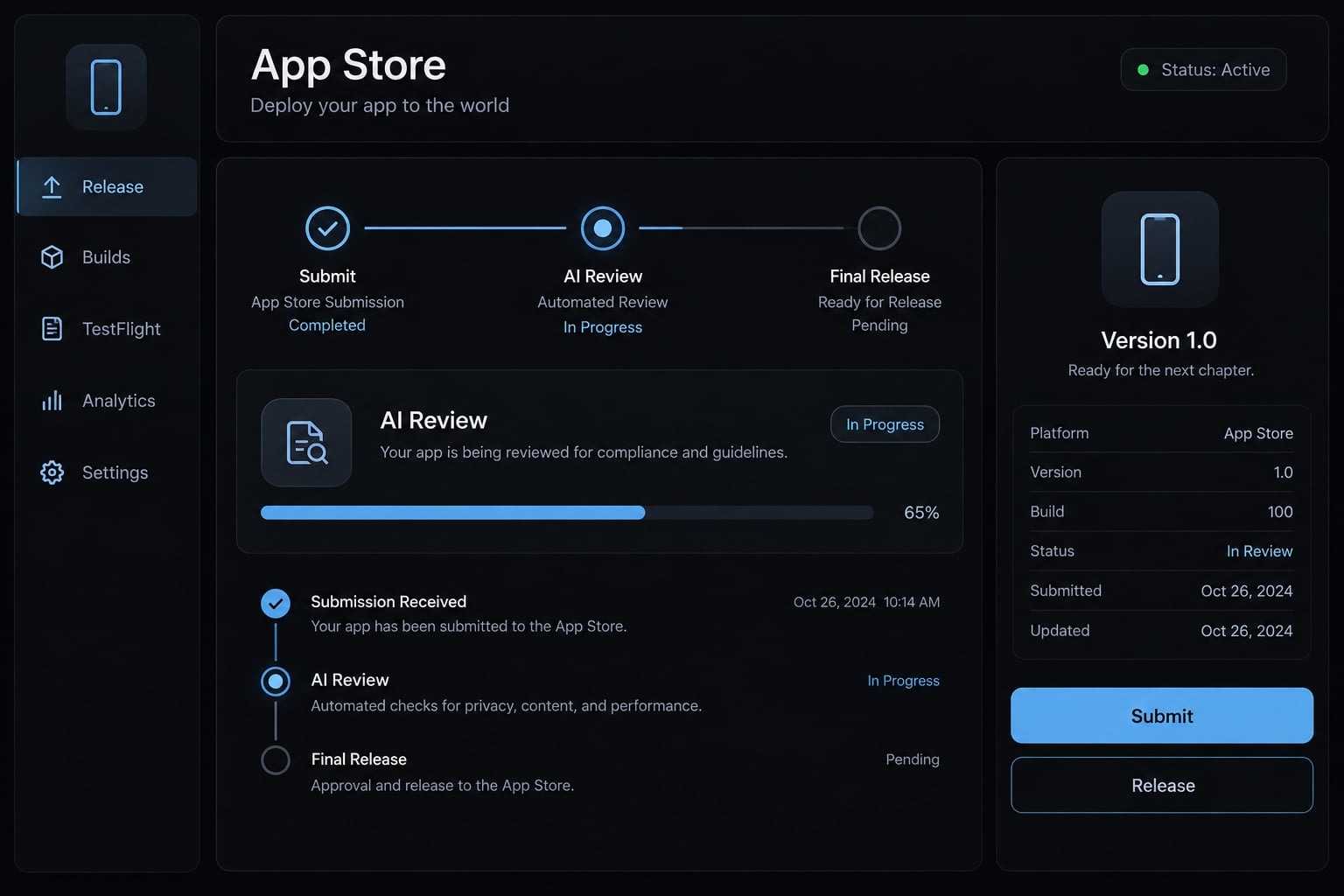Click the green status indicator dot

[x=1143, y=70]
